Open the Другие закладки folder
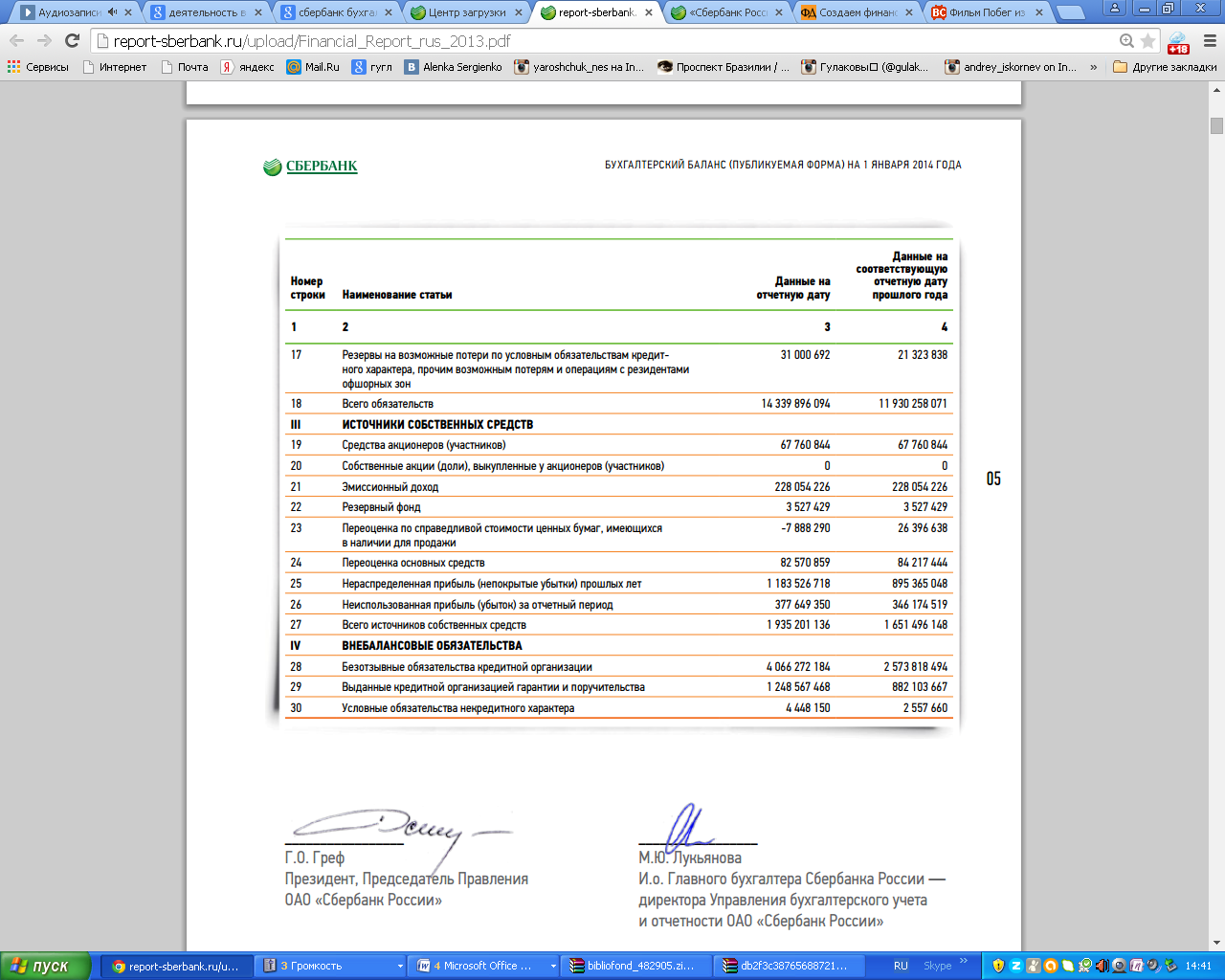The width and height of the screenshot is (1225, 980). pos(1165,67)
